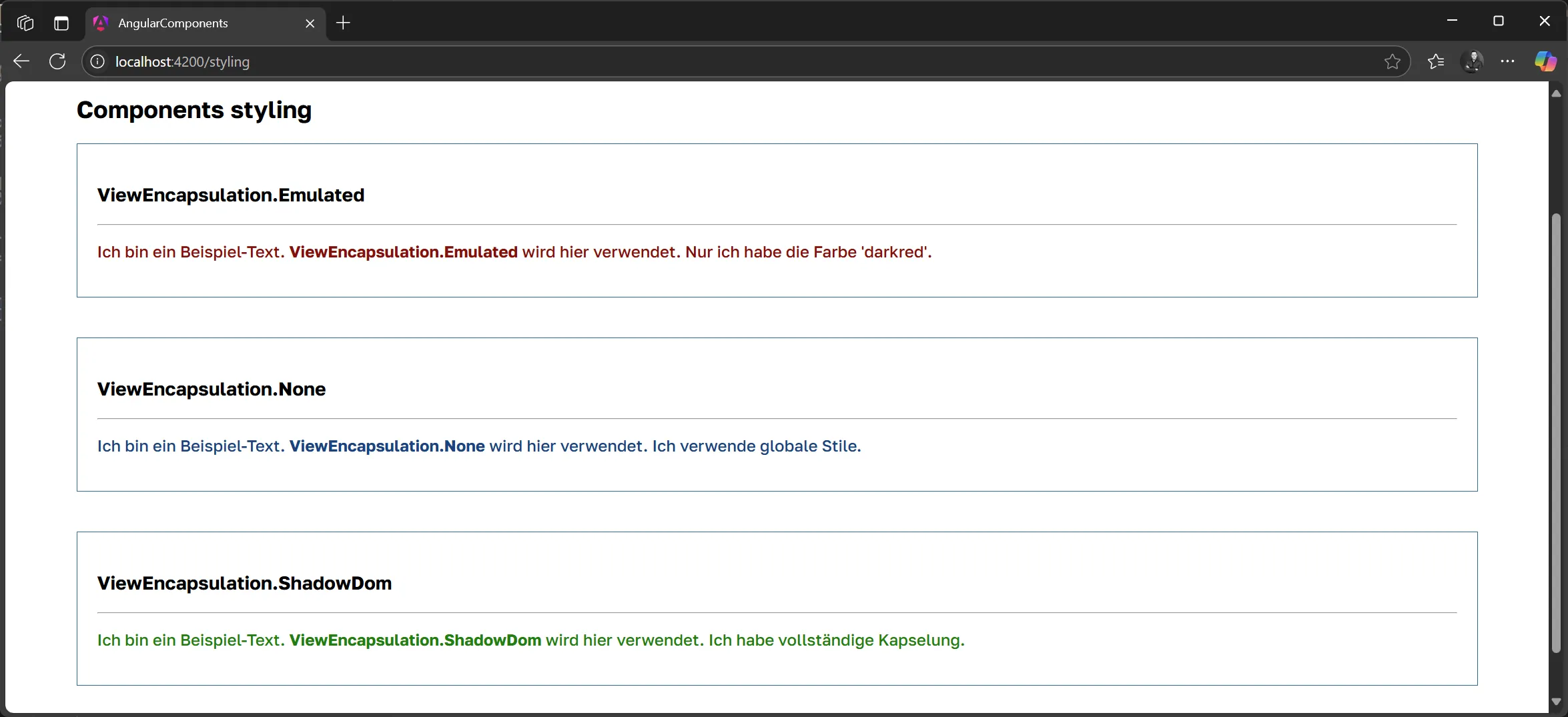The image size is (1568, 717).
Task: Click the text 'Nur ich habe die Farbe 'darkred''
Action: [x=809, y=252]
